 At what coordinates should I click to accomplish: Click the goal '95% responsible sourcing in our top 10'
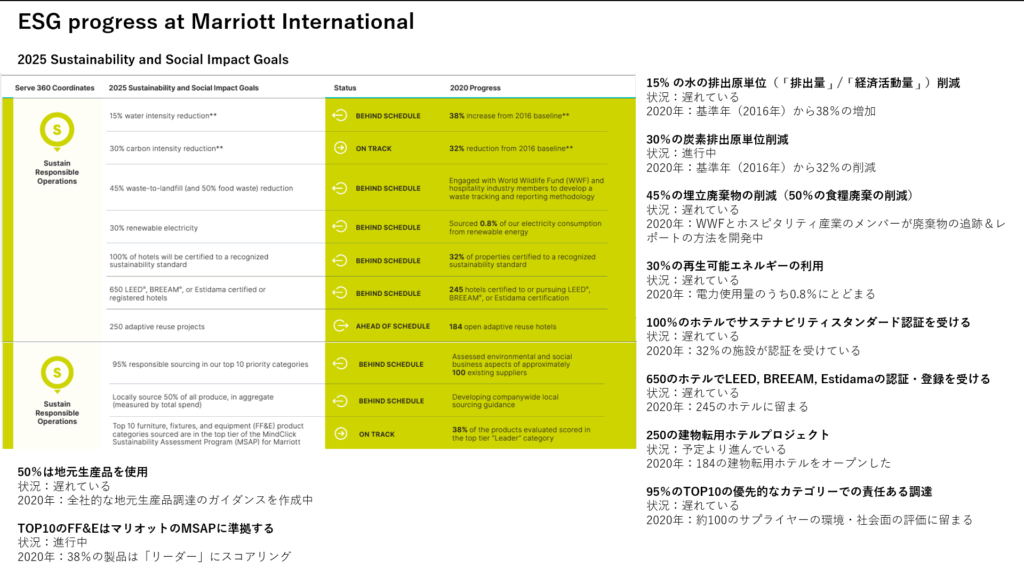click(x=210, y=364)
